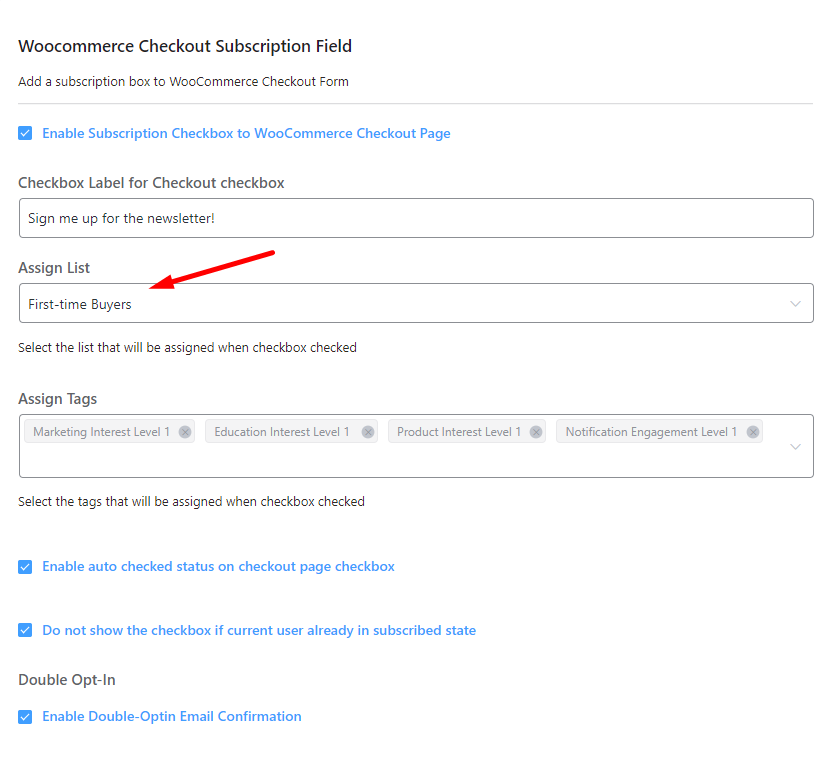
Task: Click the Enable Subscription Checkbox label text
Action: [246, 133]
